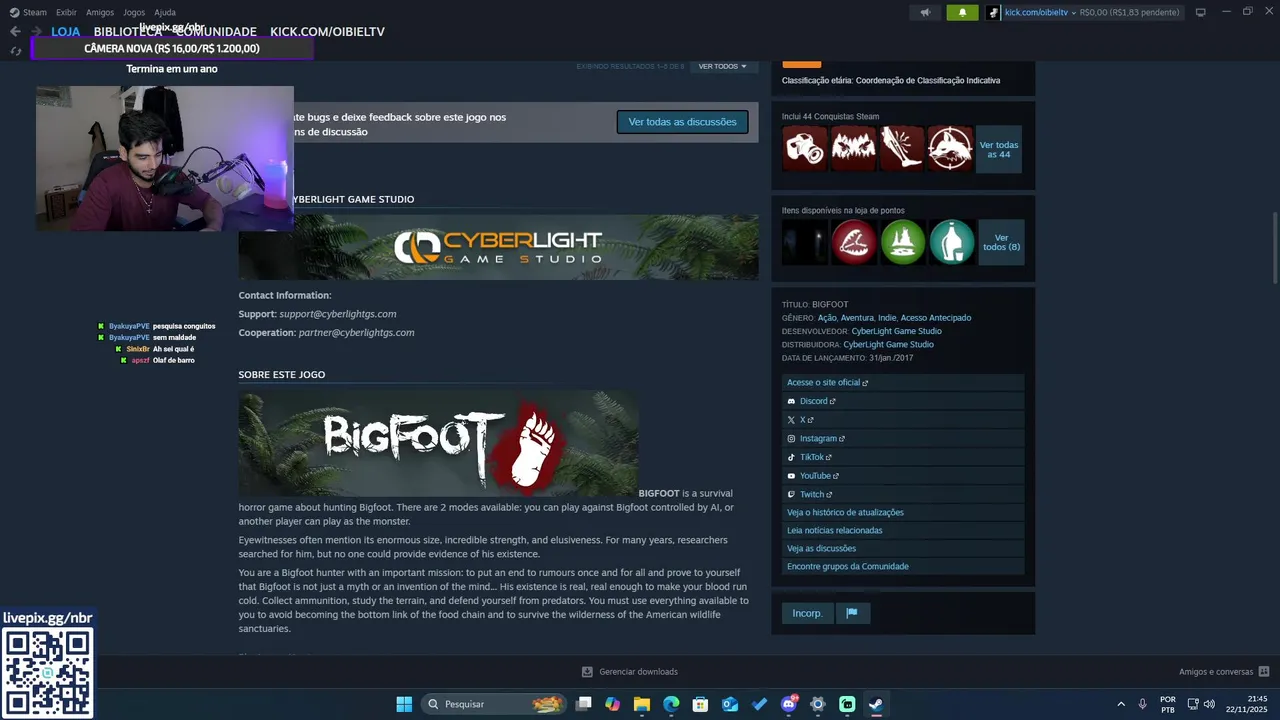
Task: Open the Windows Start menu
Action: pyautogui.click(x=404, y=704)
